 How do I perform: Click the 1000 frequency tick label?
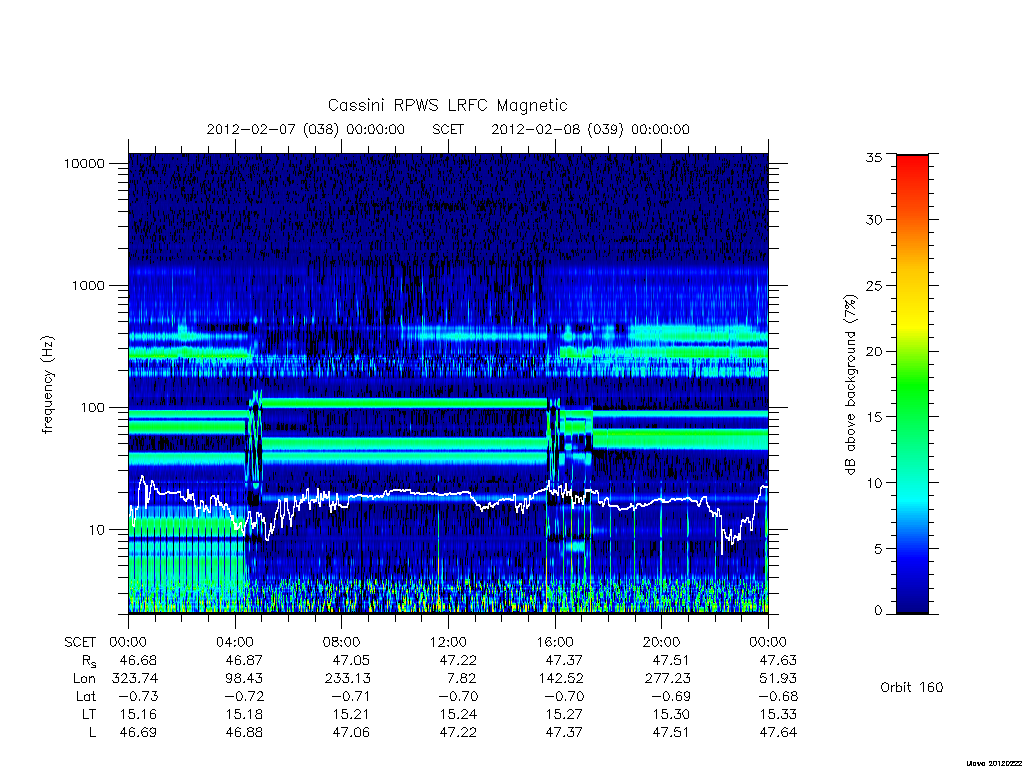[88, 286]
